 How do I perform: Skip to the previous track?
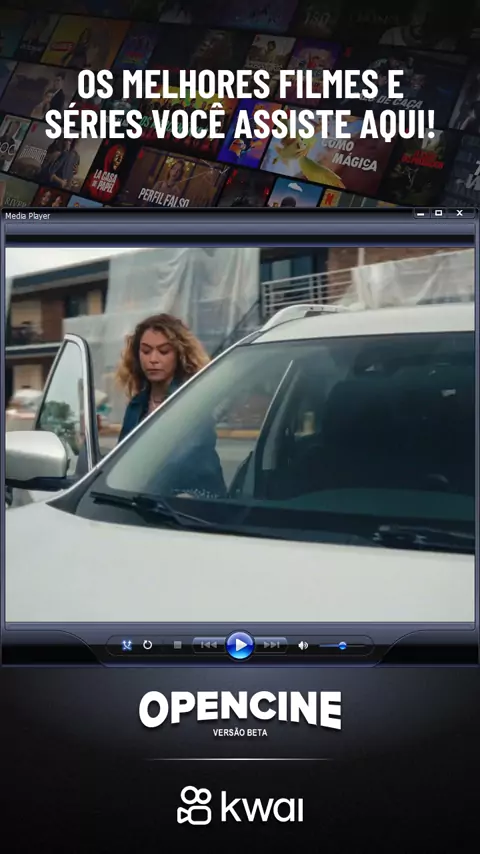coord(209,645)
